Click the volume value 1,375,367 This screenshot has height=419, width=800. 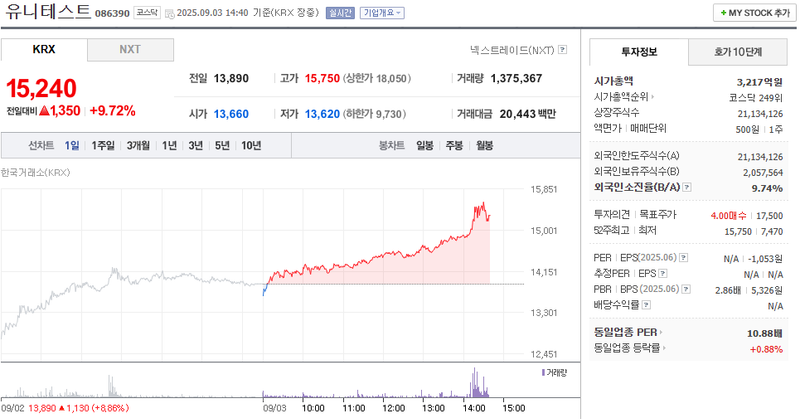516,79
